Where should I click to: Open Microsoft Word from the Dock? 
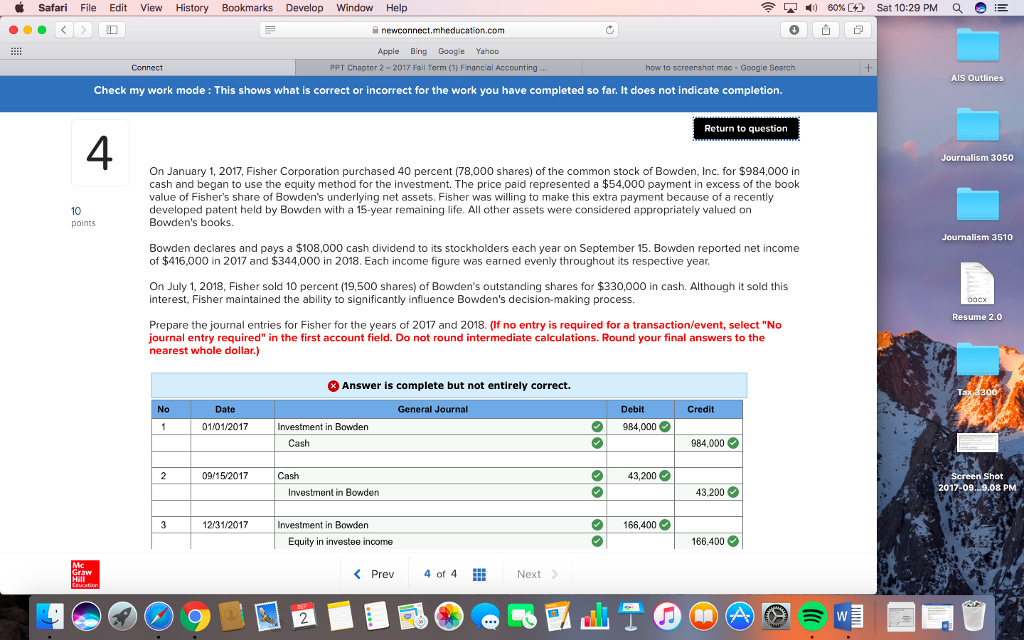click(x=848, y=616)
